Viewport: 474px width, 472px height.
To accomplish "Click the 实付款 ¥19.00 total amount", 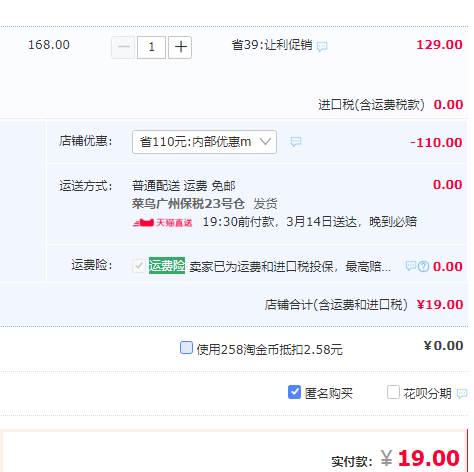I will coord(420,458).
